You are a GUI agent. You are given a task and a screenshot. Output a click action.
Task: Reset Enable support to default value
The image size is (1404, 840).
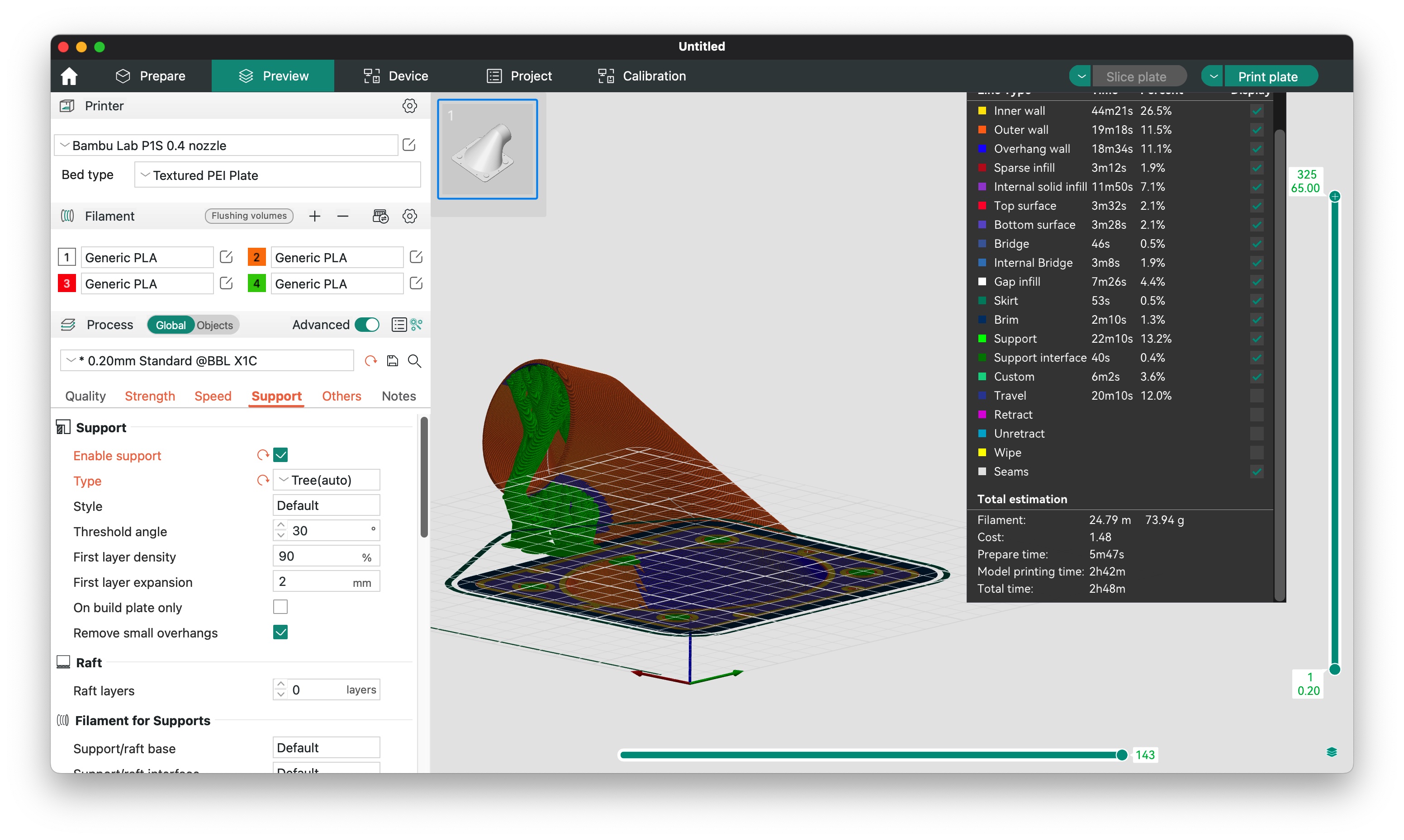click(x=263, y=454)
